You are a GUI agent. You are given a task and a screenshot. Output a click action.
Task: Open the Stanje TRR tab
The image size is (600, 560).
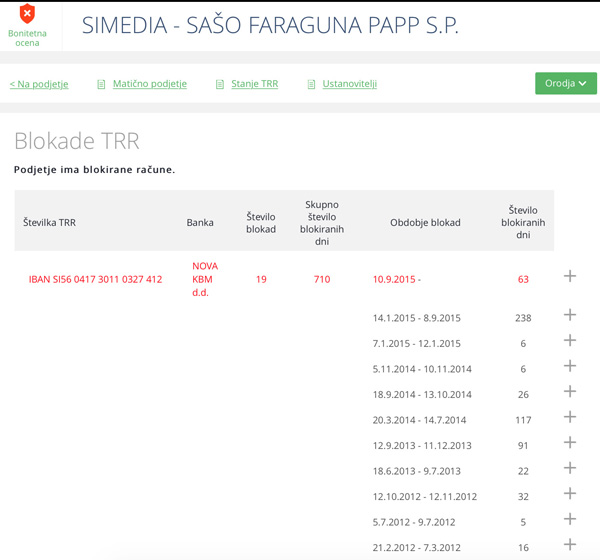(x=253, y=84)
